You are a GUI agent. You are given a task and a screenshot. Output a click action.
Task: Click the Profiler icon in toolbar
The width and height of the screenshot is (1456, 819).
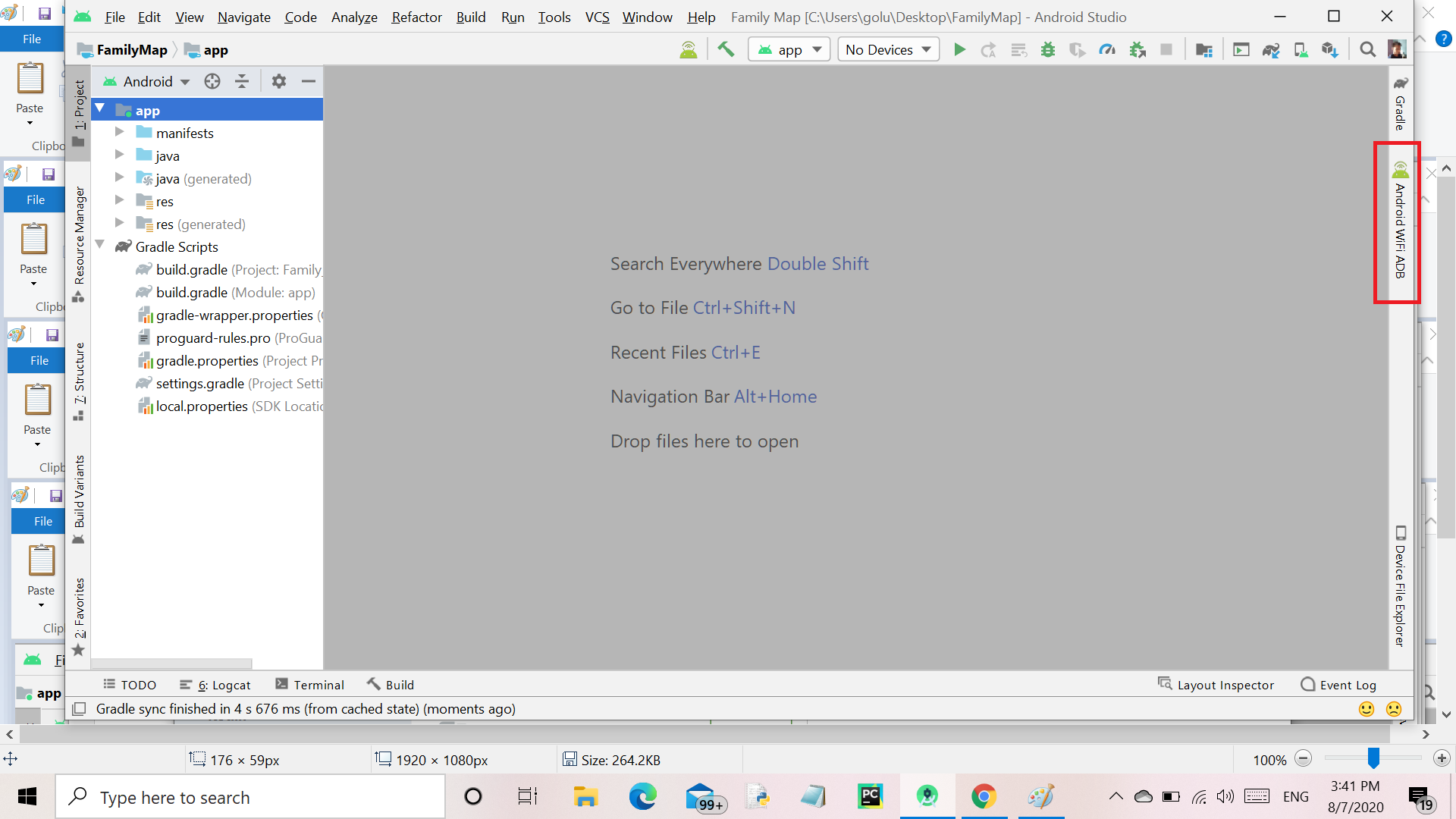[1107, 49]
